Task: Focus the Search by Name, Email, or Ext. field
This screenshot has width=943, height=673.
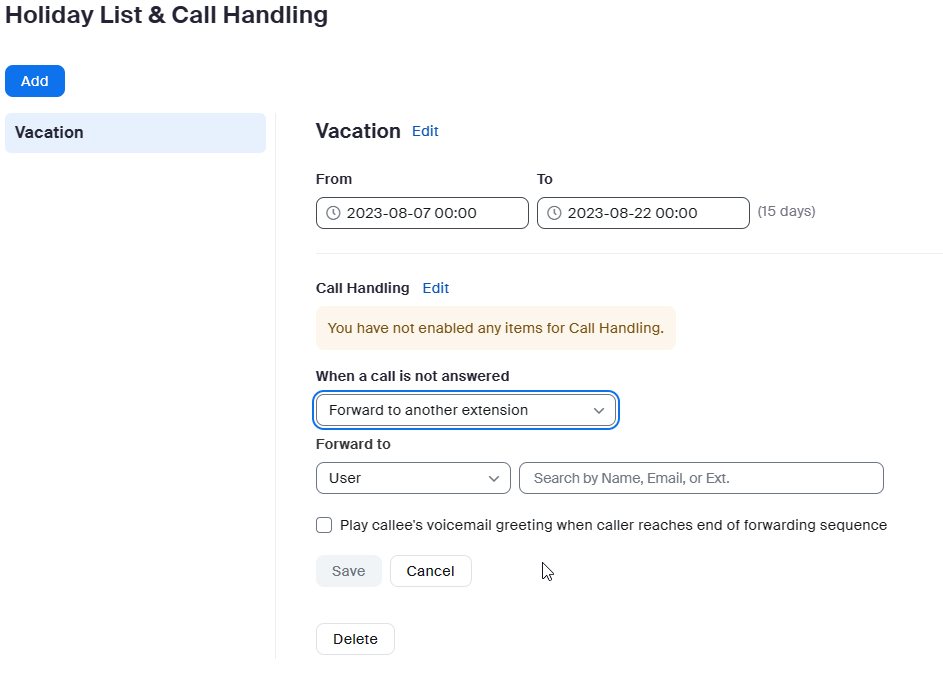Action: coord(701,478)
